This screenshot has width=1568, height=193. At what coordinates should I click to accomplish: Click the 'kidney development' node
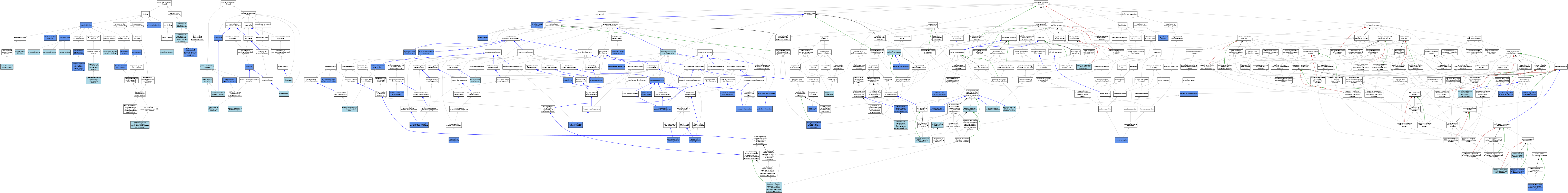point(459,80)
